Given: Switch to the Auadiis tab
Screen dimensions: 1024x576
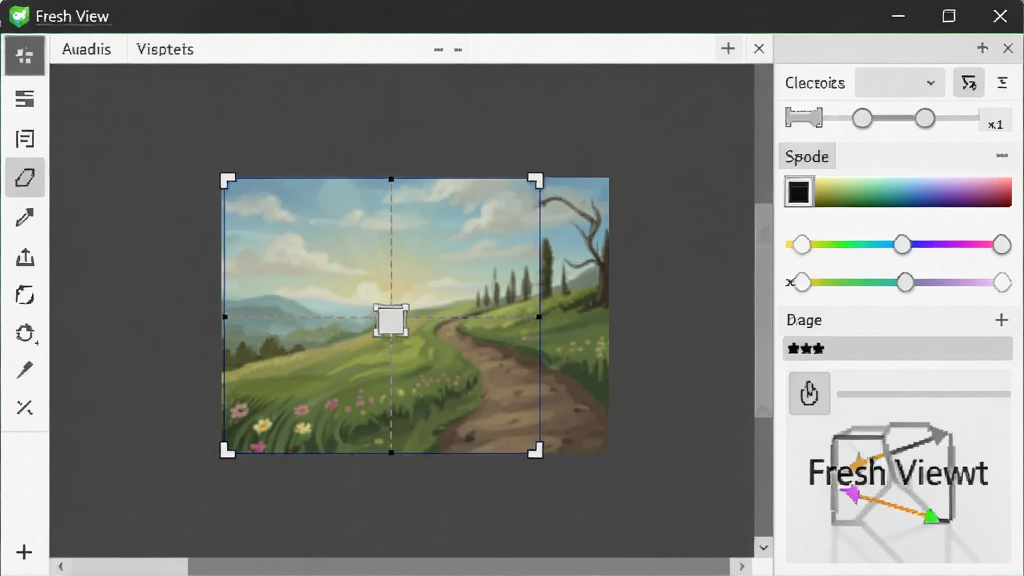Looking at the screenshot, I should coord(86,49).
